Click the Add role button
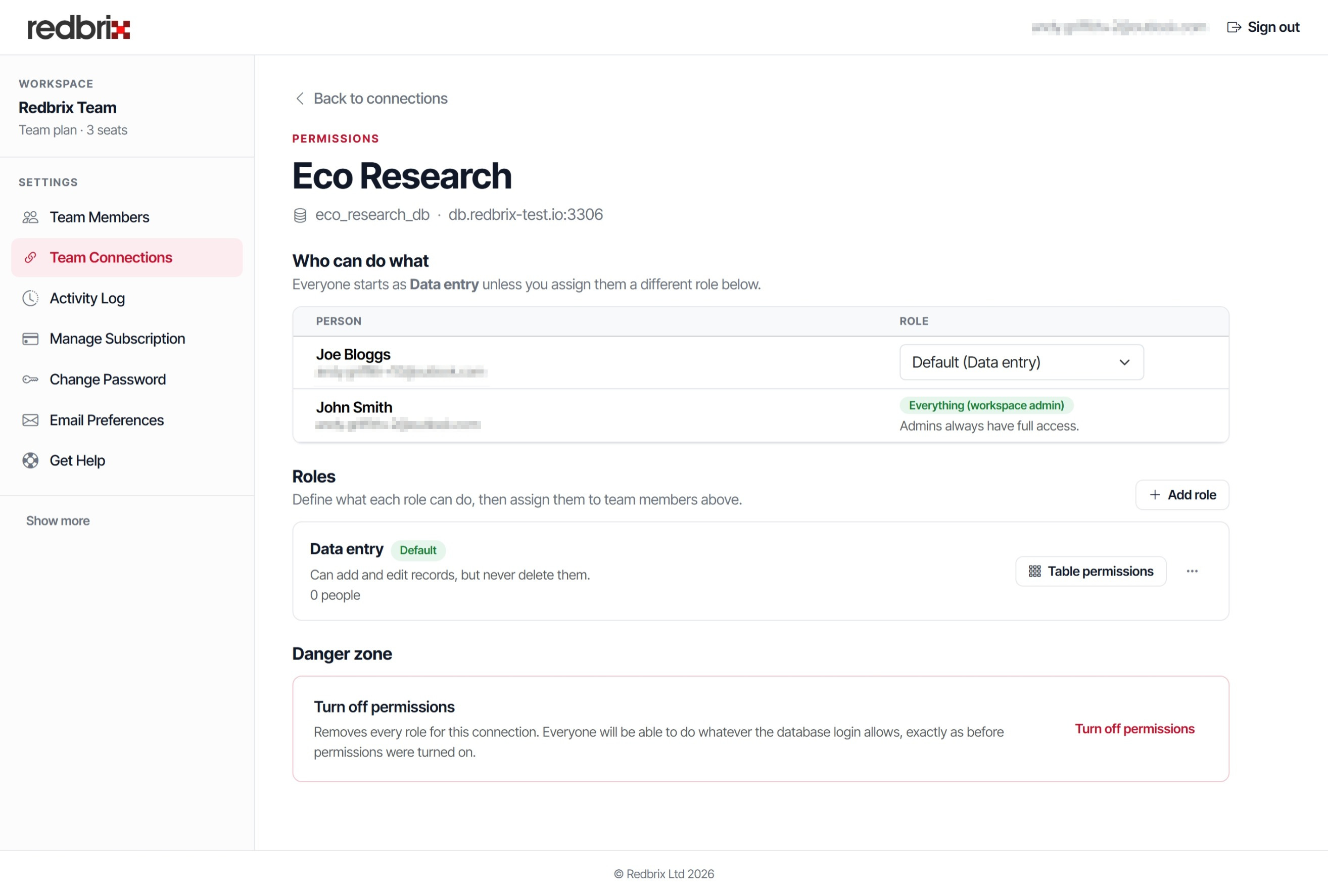 [x=1182, y=495]
